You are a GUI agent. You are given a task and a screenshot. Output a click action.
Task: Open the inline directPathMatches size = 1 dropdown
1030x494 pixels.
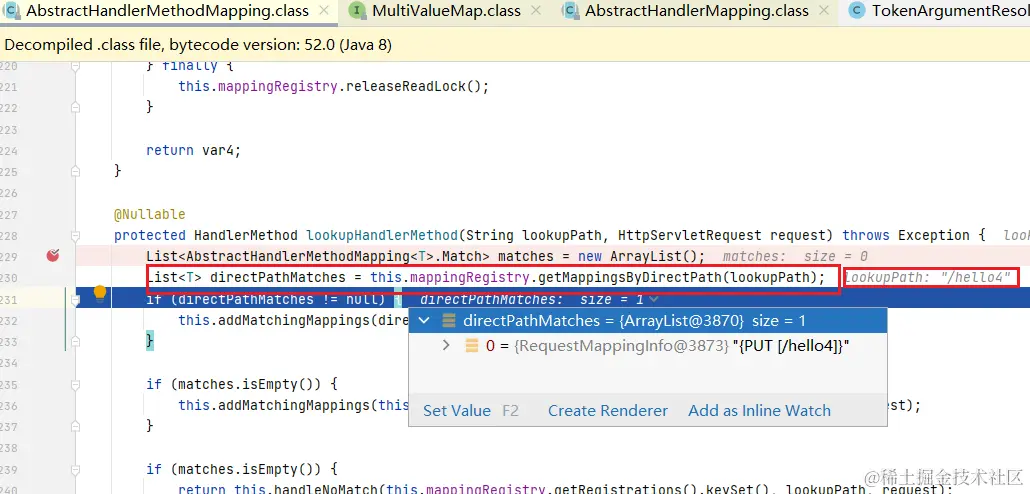click(654, 300)
